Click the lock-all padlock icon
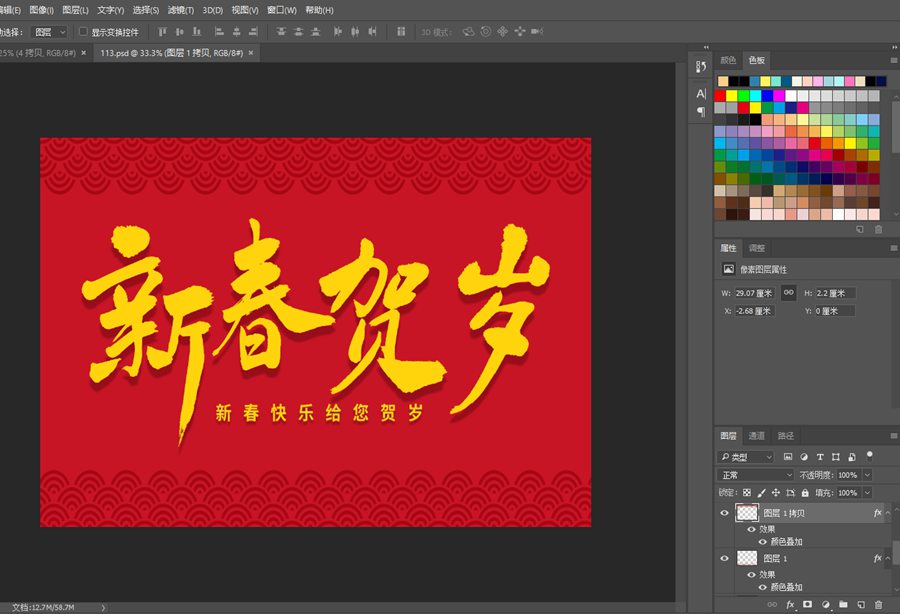Image resolution: width=900 pixels, height=614 pixels. [806, 493]
